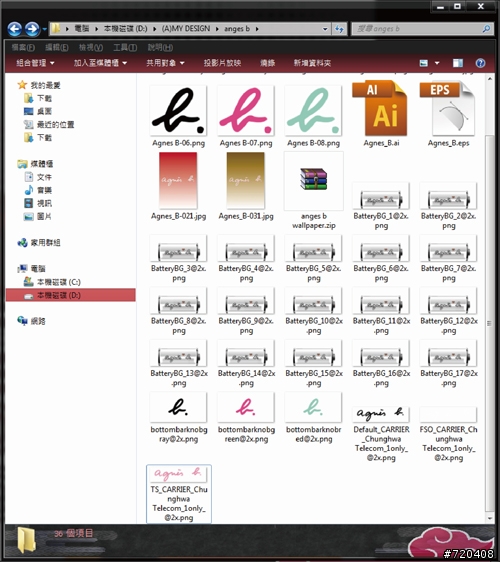The height and width of the screenshot is (562, 500).
Task: Refresh the folder via address bar button
Action: click(x=339, y=29)
